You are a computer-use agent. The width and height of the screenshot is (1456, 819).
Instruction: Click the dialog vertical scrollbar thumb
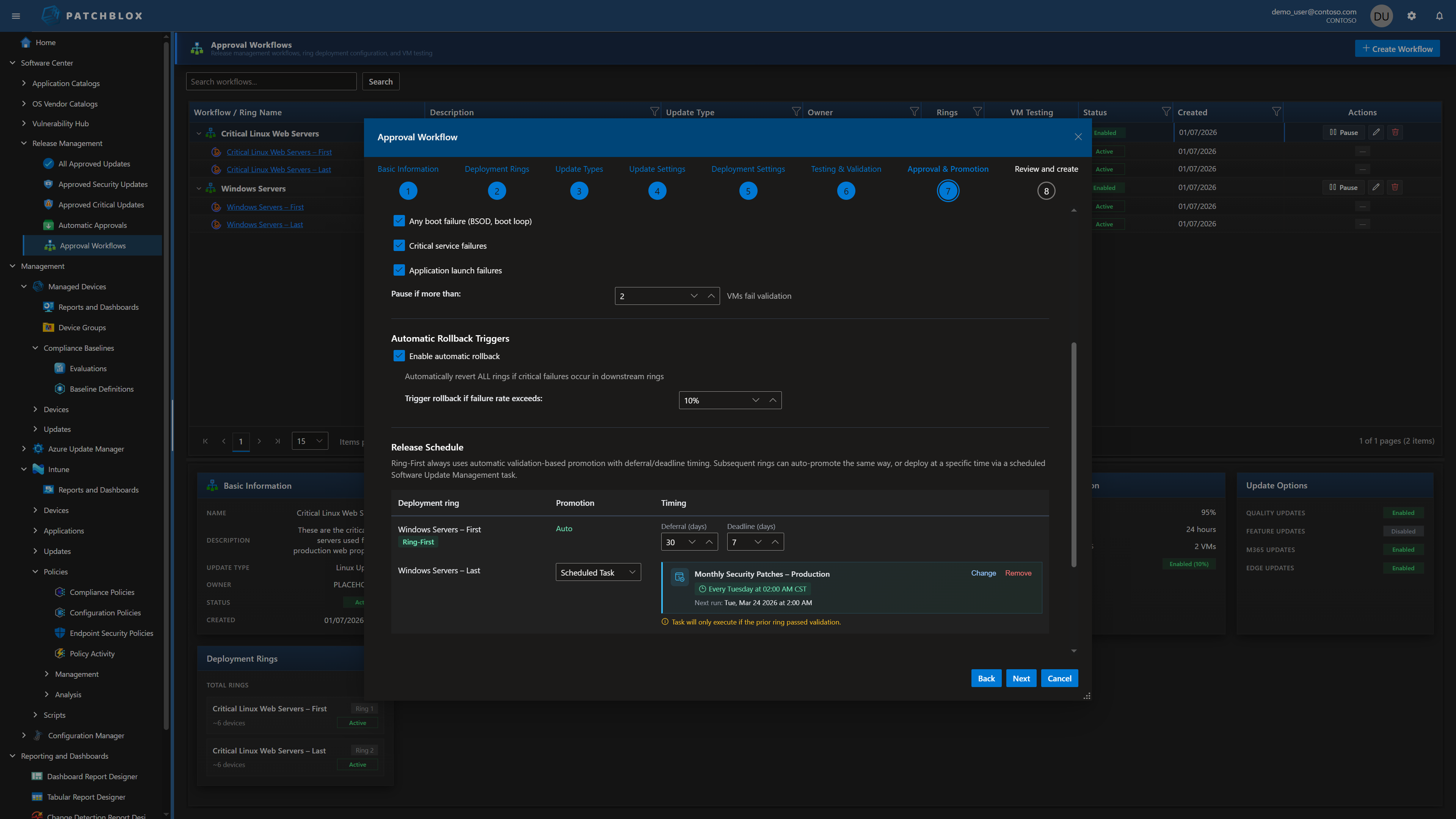1073,455
